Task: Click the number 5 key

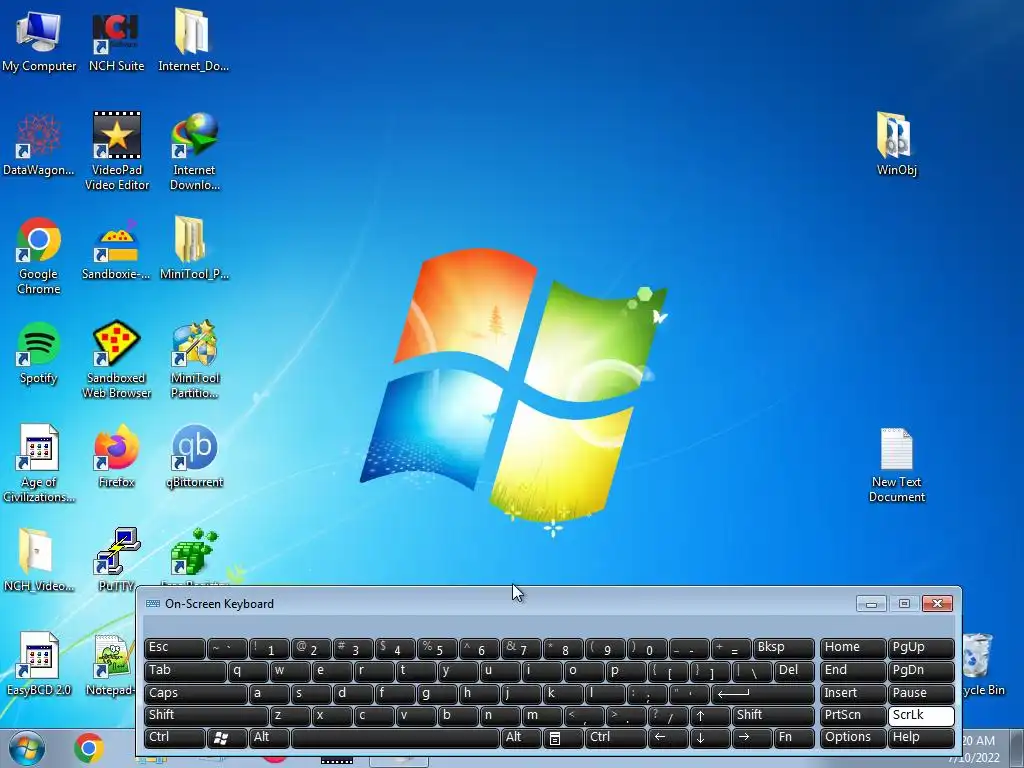Action: (x=437, y=648)
